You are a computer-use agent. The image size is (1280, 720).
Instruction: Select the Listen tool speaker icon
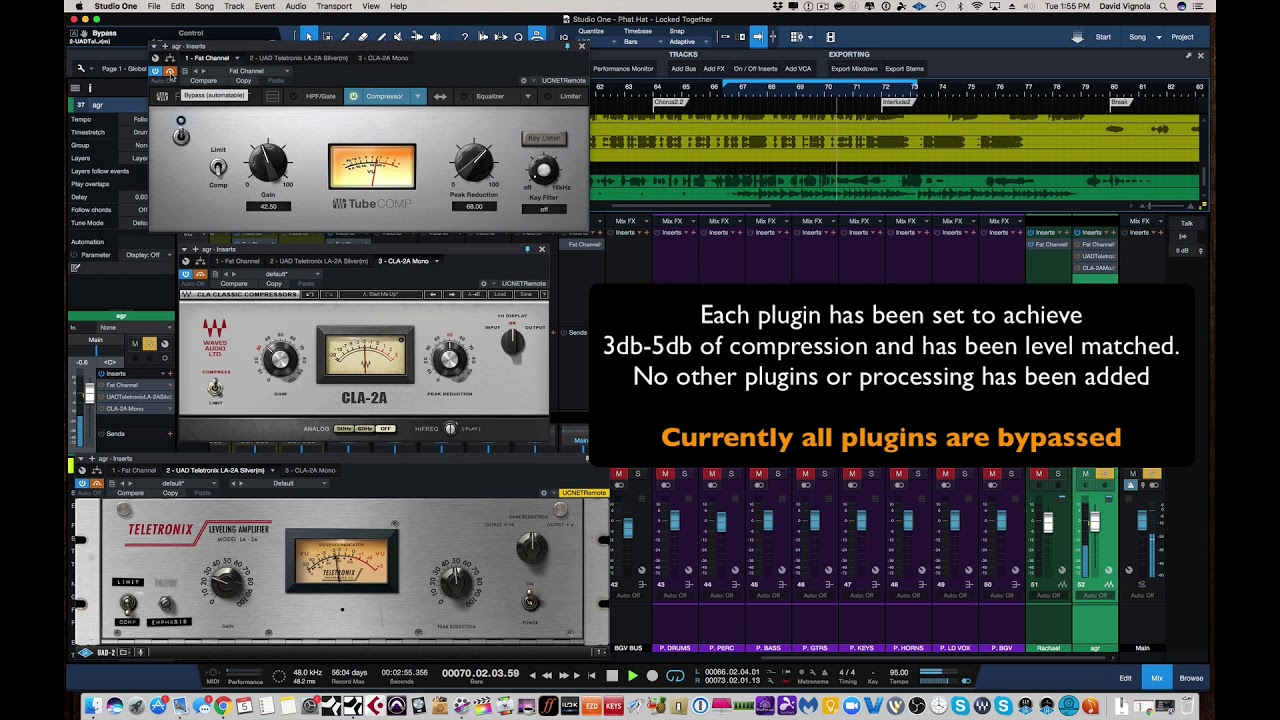tap(435, 37)
